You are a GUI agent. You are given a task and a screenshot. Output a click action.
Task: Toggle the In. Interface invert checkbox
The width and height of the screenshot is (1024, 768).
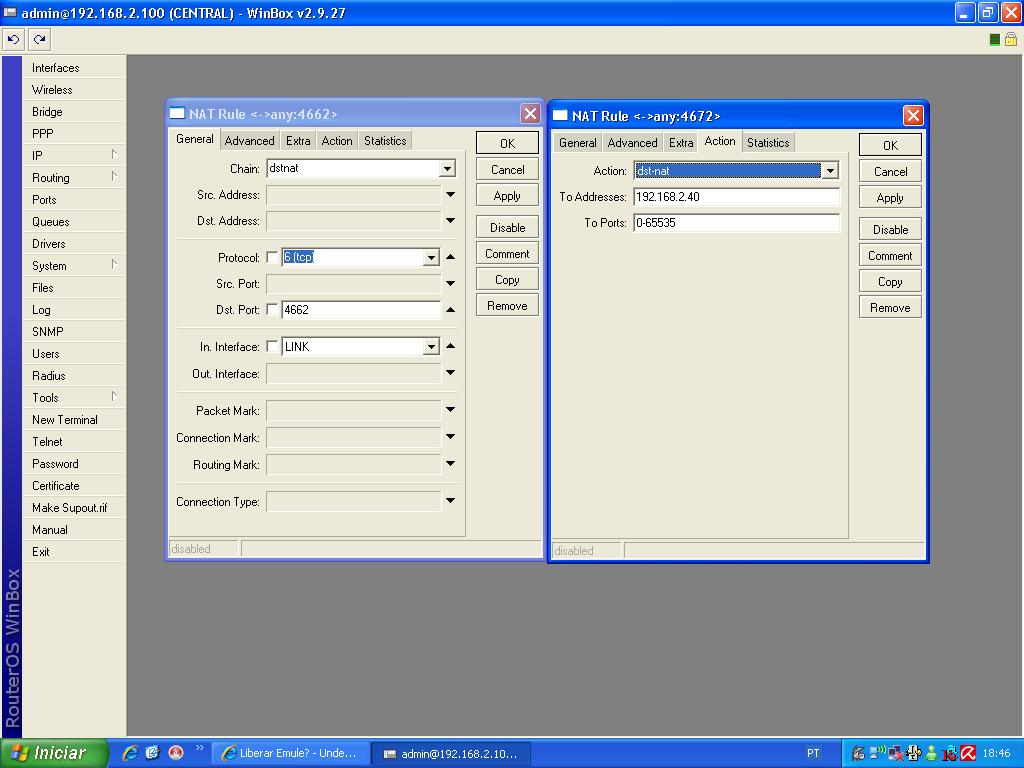(272, 347)
